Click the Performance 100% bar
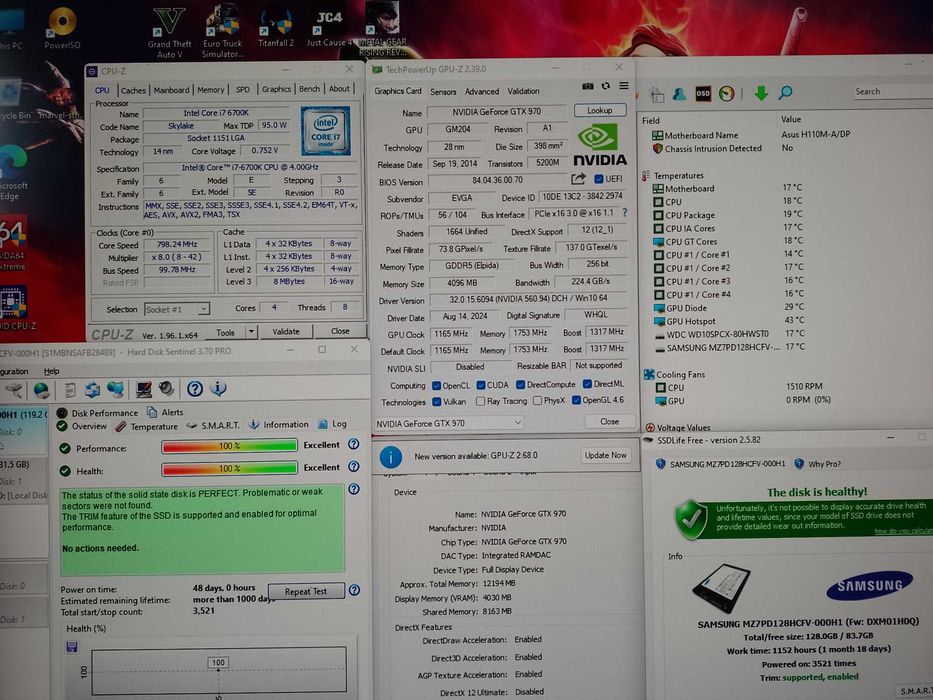 (x=229, y=446)
